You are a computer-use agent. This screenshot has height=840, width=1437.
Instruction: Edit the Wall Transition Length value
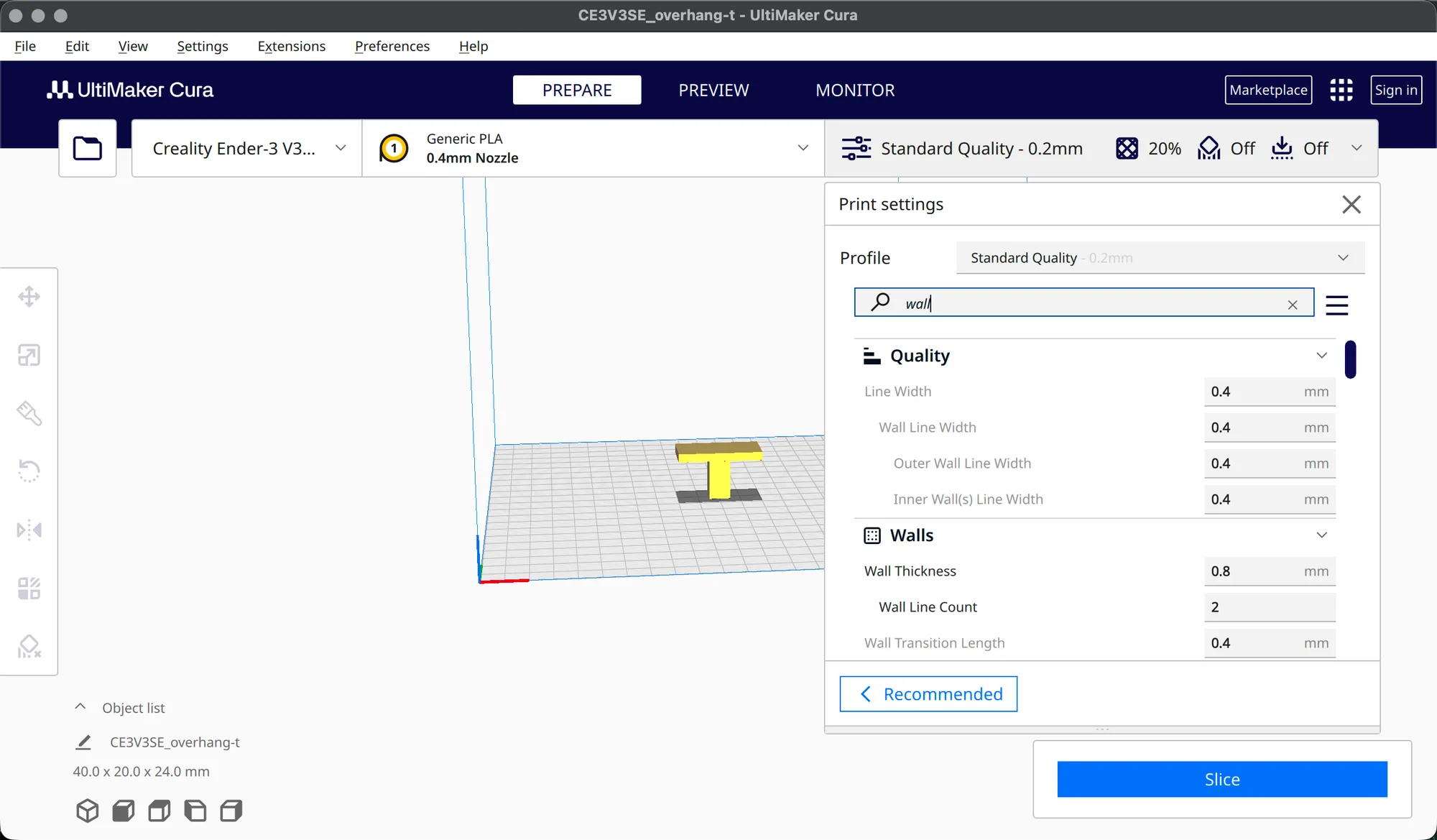1270,643
